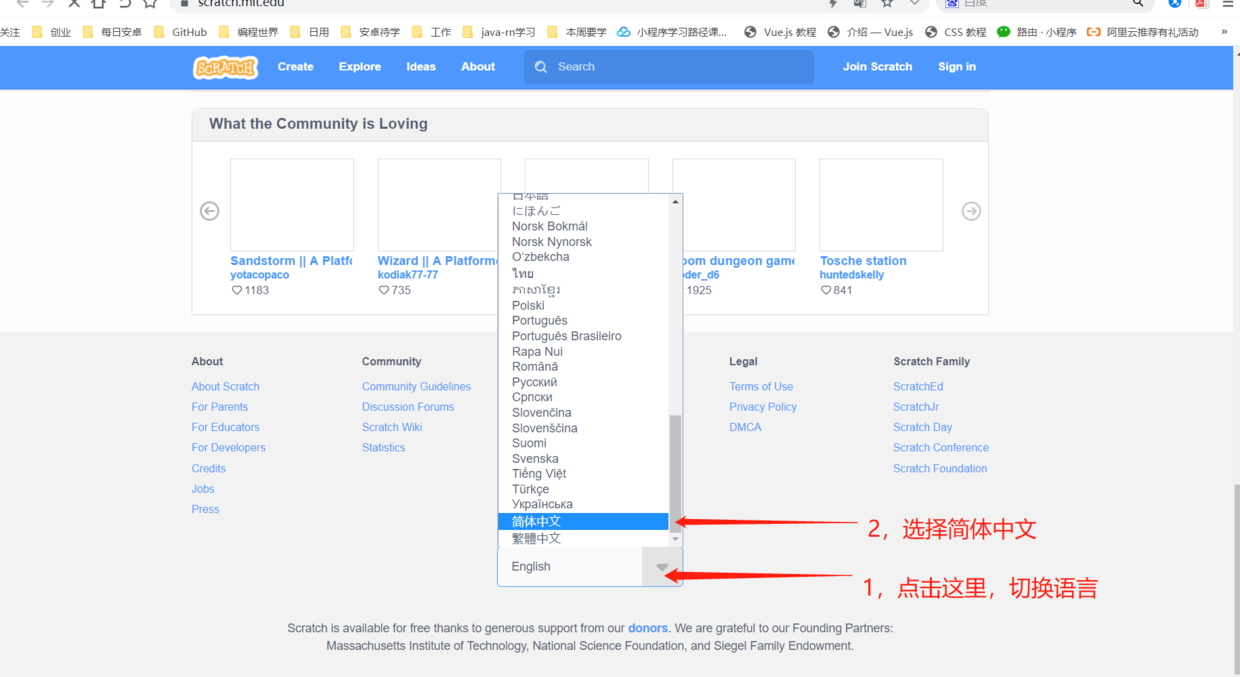Image resolution: width=1240 pixels, height=677 pixels.
Task: Select Português Brasileiro in the language list
Action: 583,336
